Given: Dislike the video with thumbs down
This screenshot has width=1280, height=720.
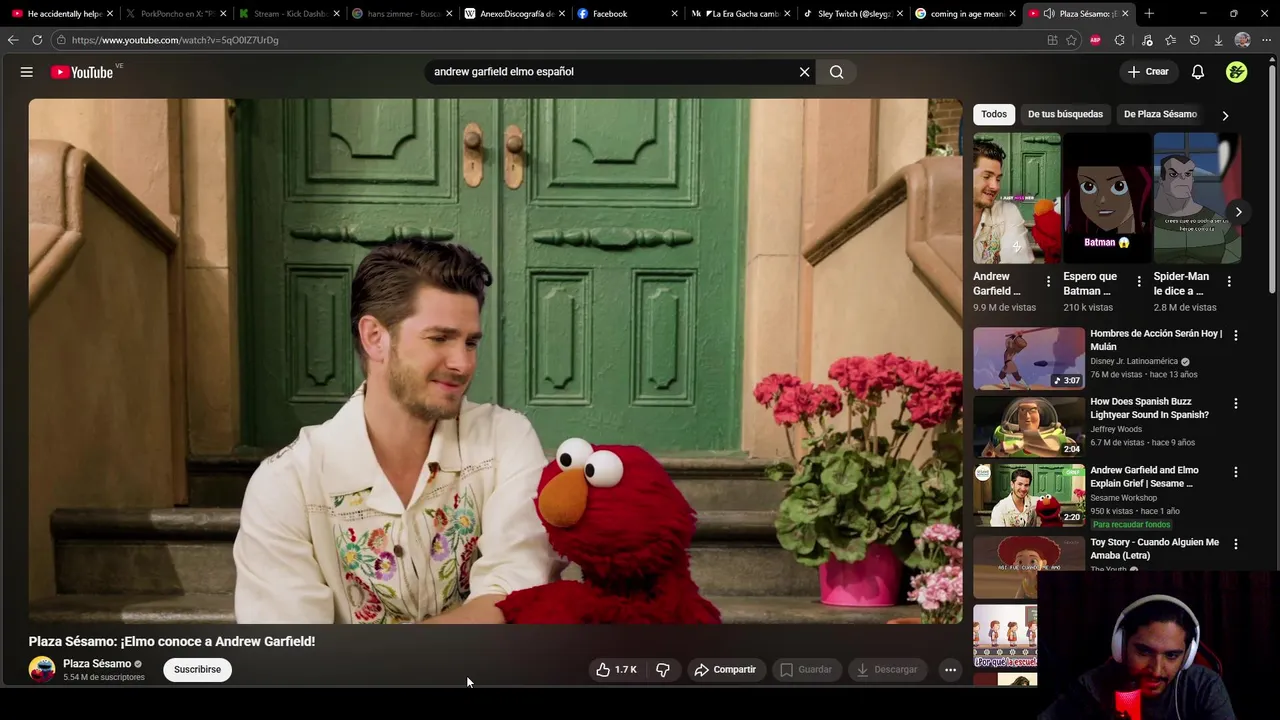Looking at the screenshot, I should click(662, 670).
